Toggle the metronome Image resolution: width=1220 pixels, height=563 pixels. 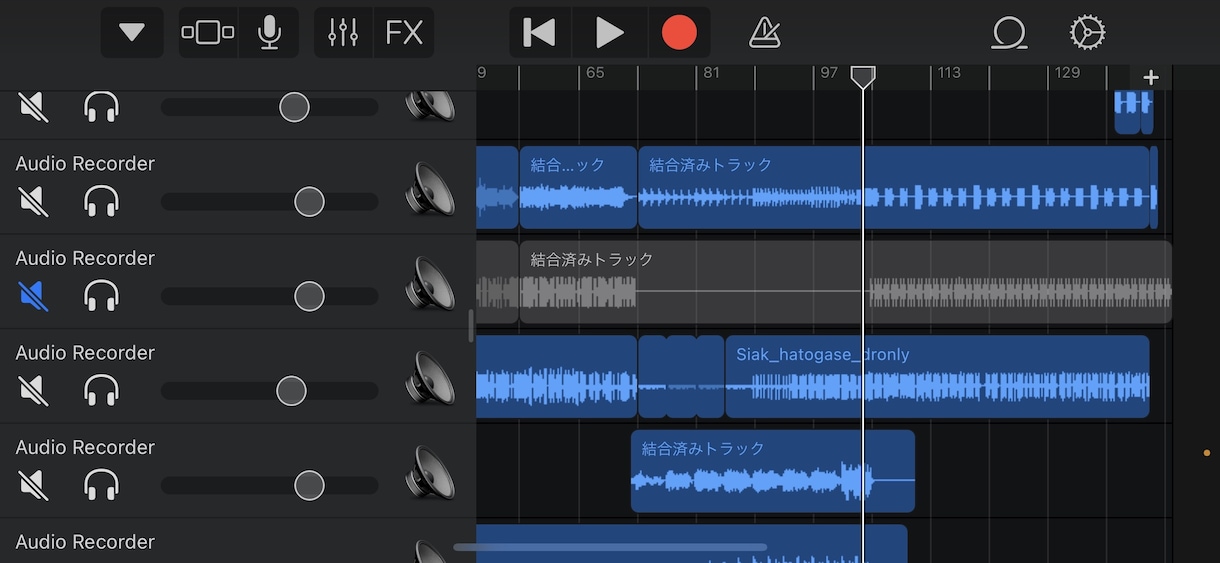[764, 33]
